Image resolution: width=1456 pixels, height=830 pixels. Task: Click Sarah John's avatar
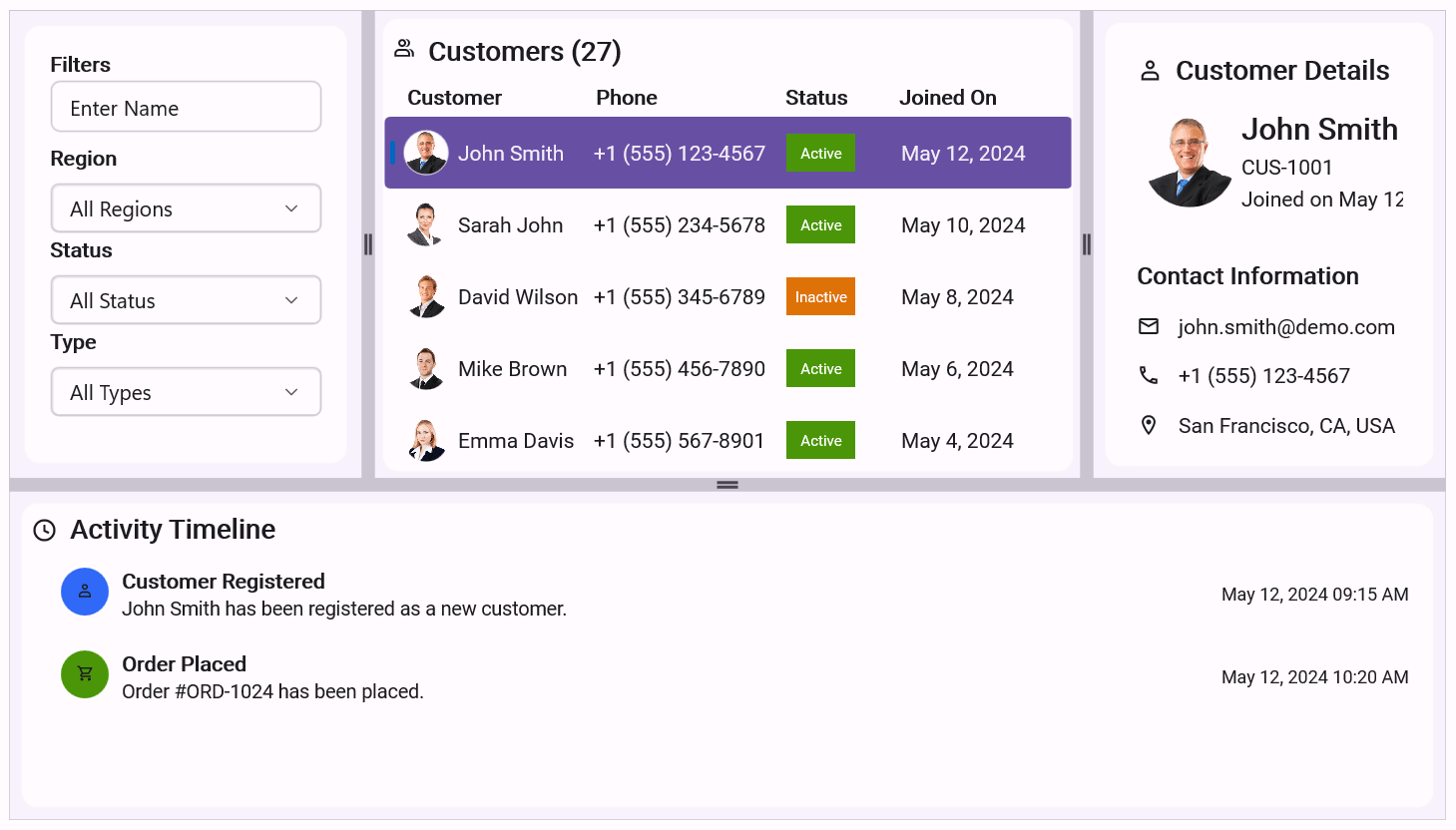tap(426, 224)
